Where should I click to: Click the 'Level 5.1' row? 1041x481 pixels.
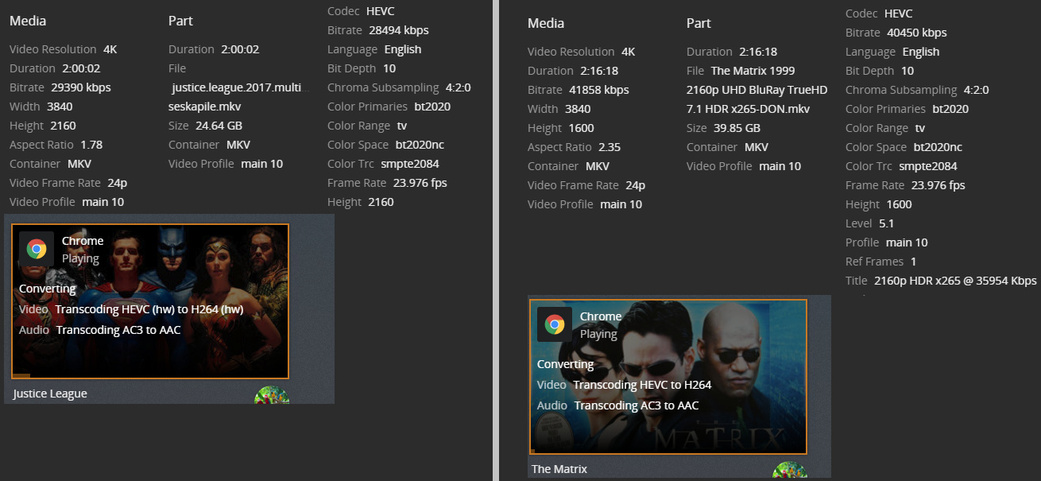point(870,224)
